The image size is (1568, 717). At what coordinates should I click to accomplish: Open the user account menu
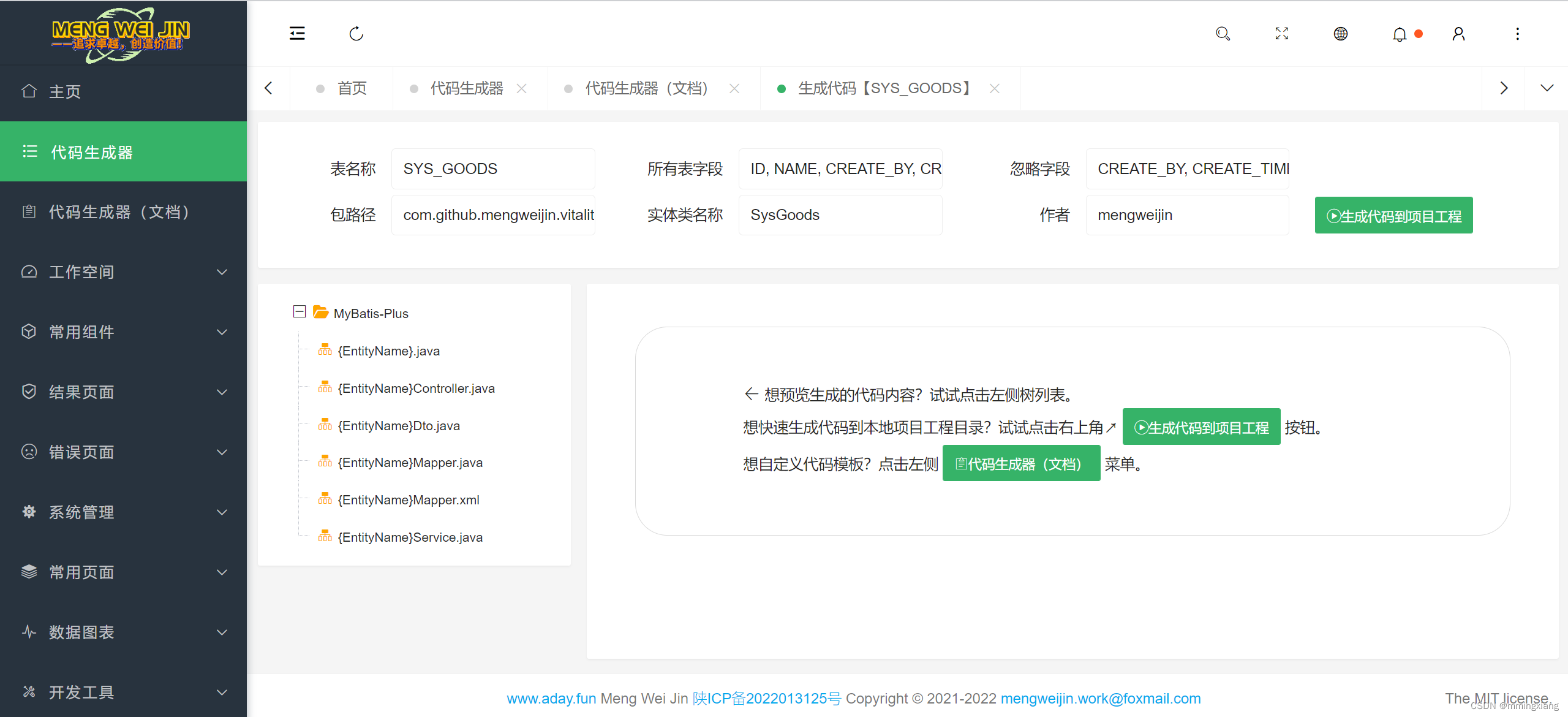(1458, 34)
